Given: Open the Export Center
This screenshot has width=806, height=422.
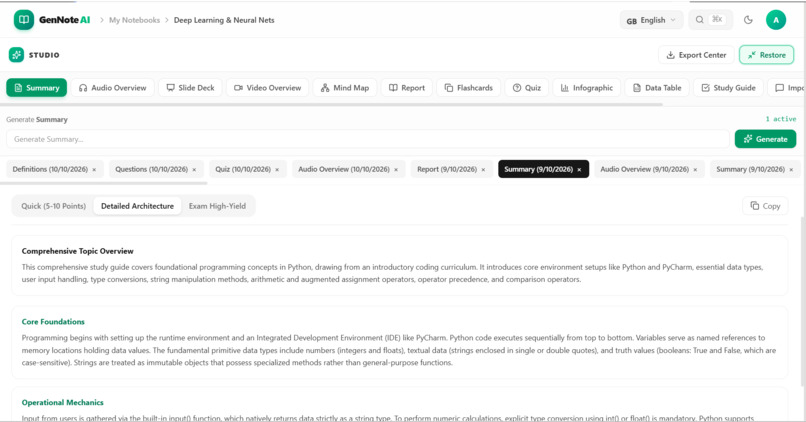Looking at the screenshot, I should tap(696, 55).
